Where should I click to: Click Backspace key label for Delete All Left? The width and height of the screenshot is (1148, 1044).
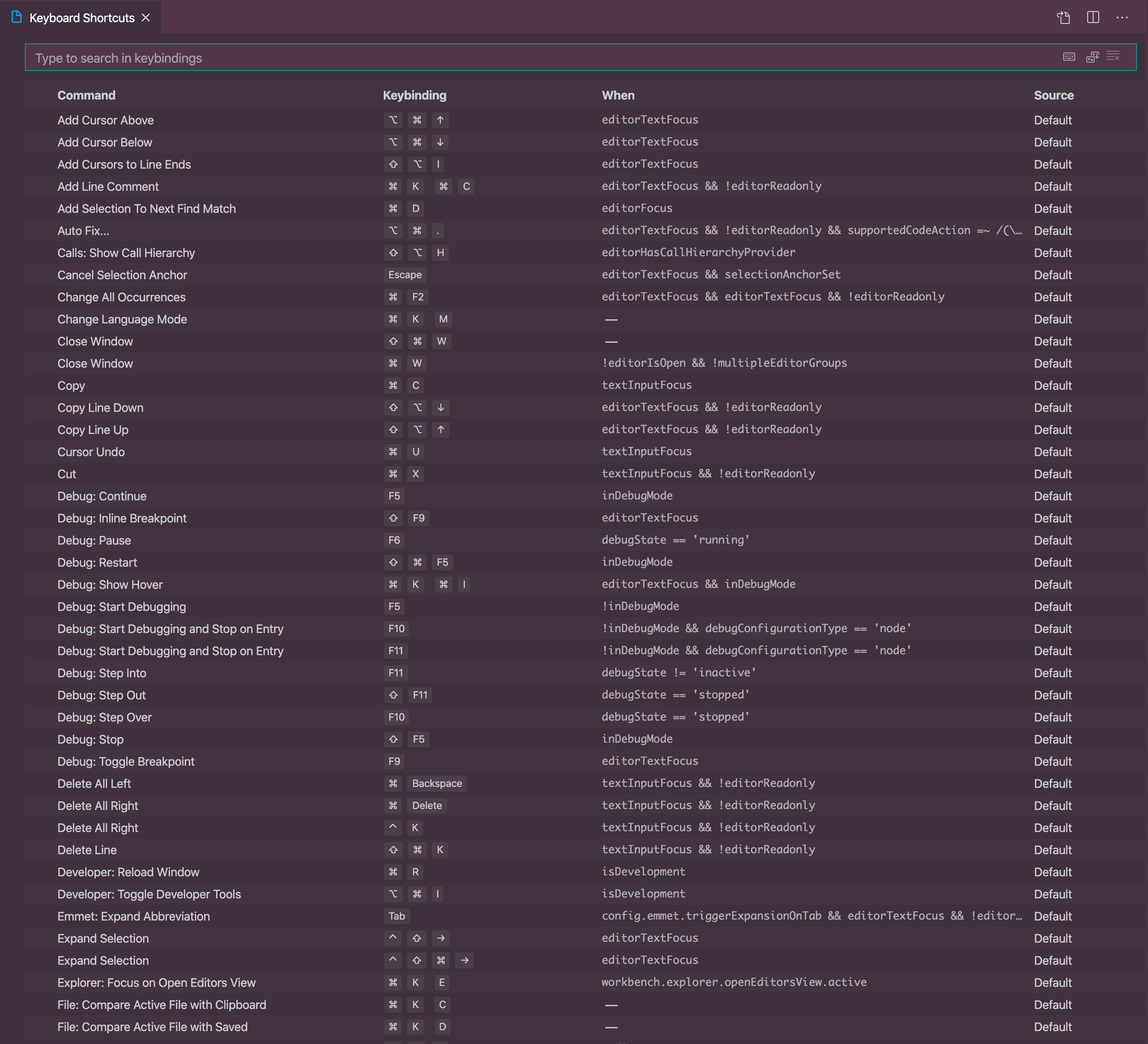pyautogui.click(x=437, y=784)
